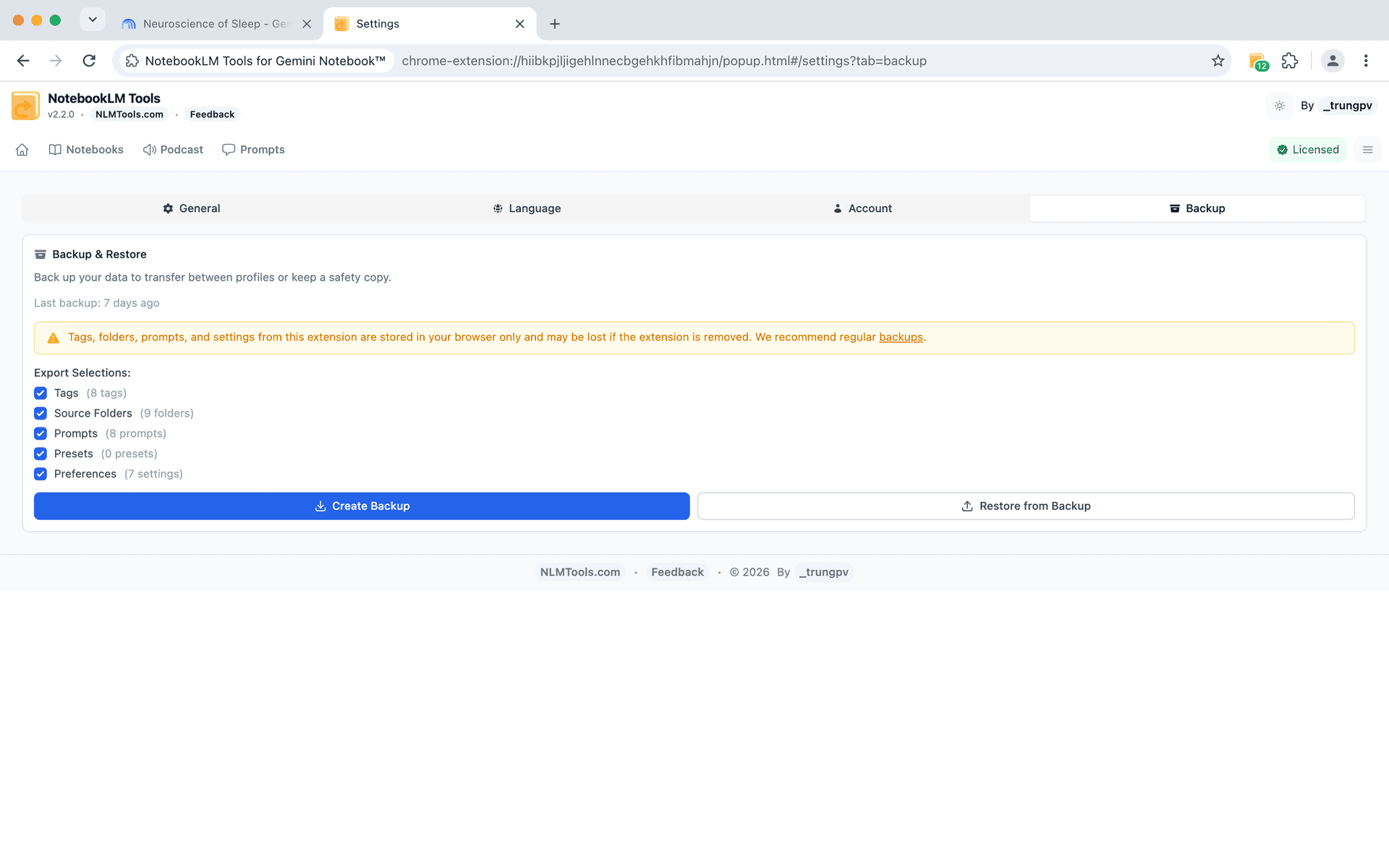Open the hamburger menu icon
1389x868 pixels.
(1367, 150)
